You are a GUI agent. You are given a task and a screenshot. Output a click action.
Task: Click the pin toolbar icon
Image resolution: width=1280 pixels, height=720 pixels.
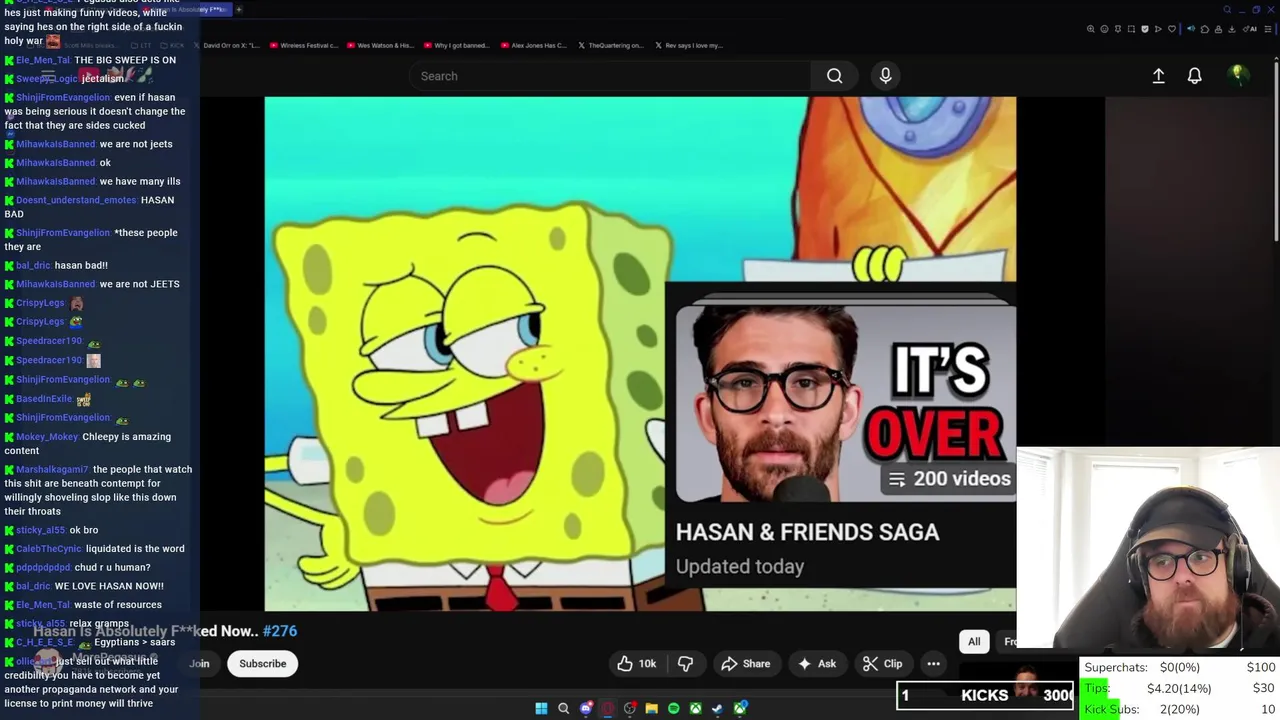(1118, 29)
